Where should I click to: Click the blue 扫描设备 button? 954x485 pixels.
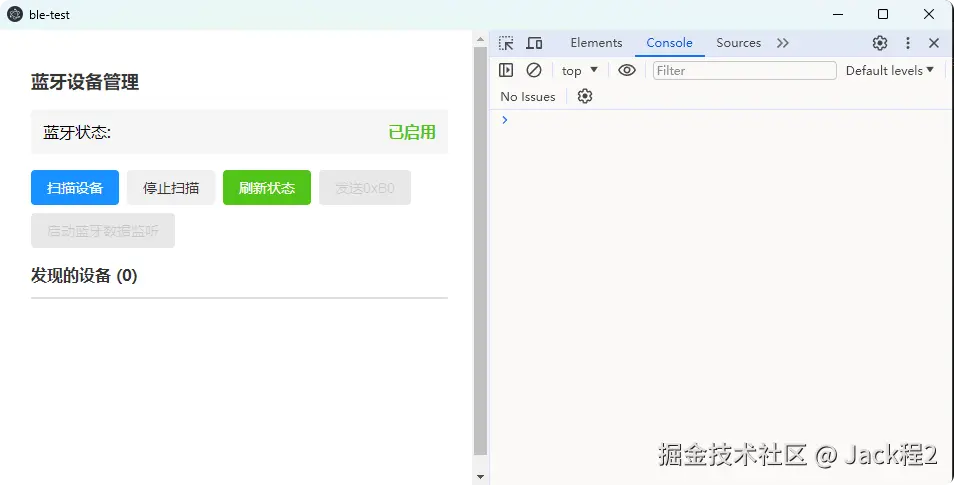tap(75, 187)
